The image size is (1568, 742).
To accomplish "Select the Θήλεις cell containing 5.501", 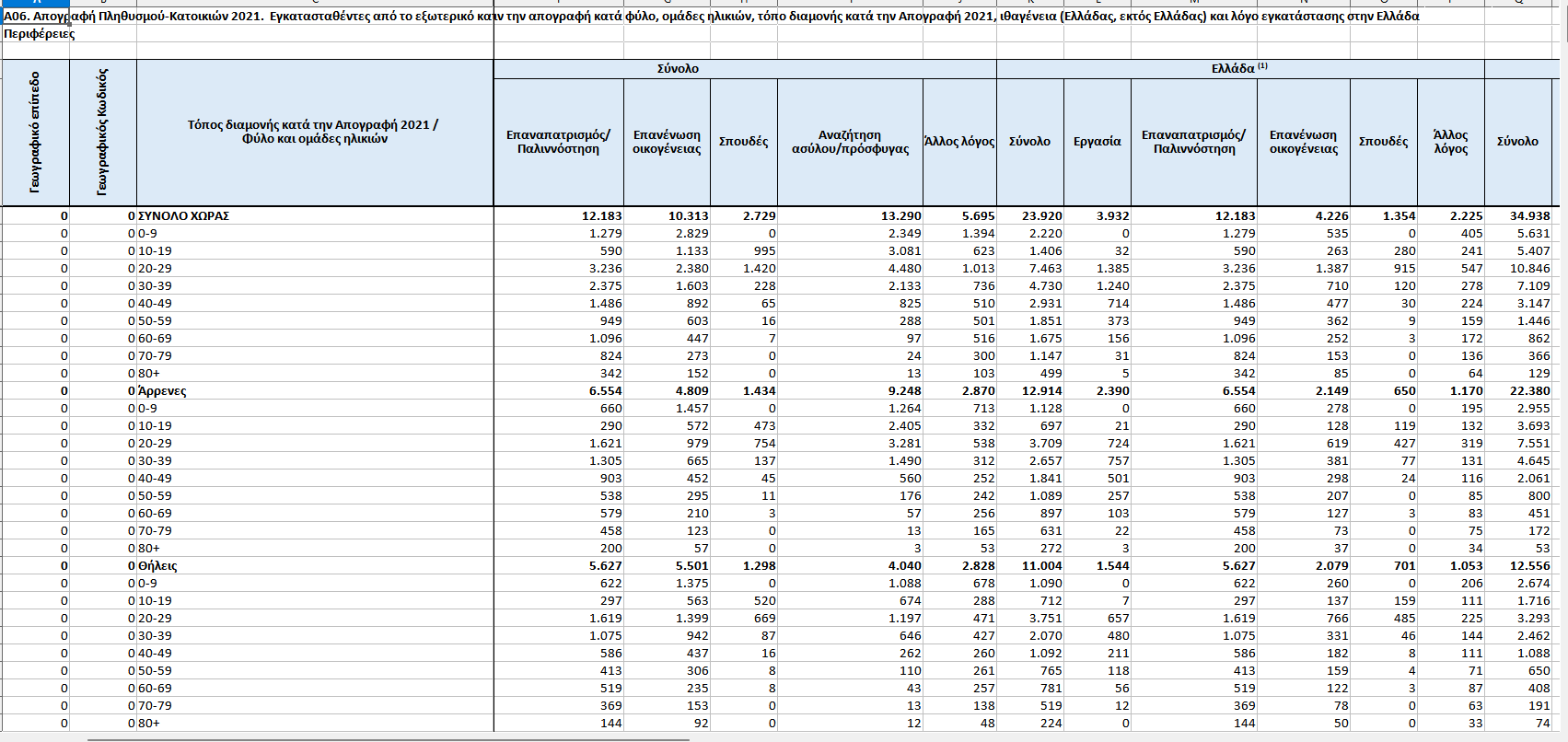I will click(x=668, y=566).
